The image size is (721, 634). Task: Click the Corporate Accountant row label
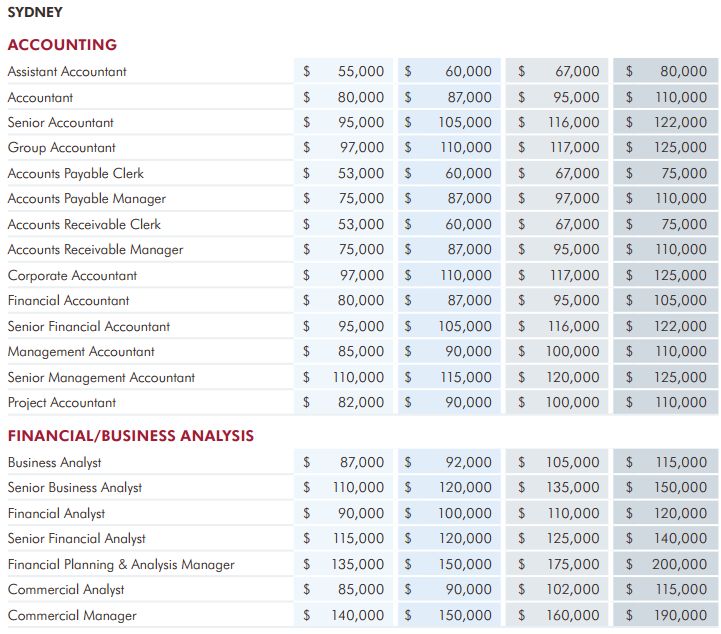(x=72, y=275)
